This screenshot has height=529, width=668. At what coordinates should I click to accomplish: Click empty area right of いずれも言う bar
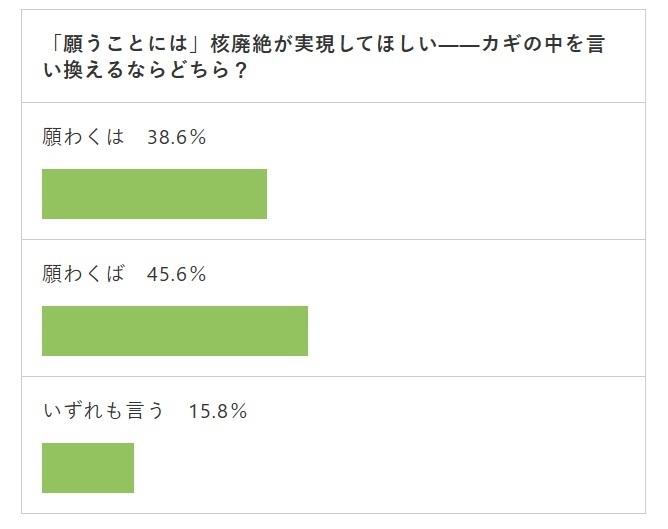pyautogui.click(x=389, y=468)
